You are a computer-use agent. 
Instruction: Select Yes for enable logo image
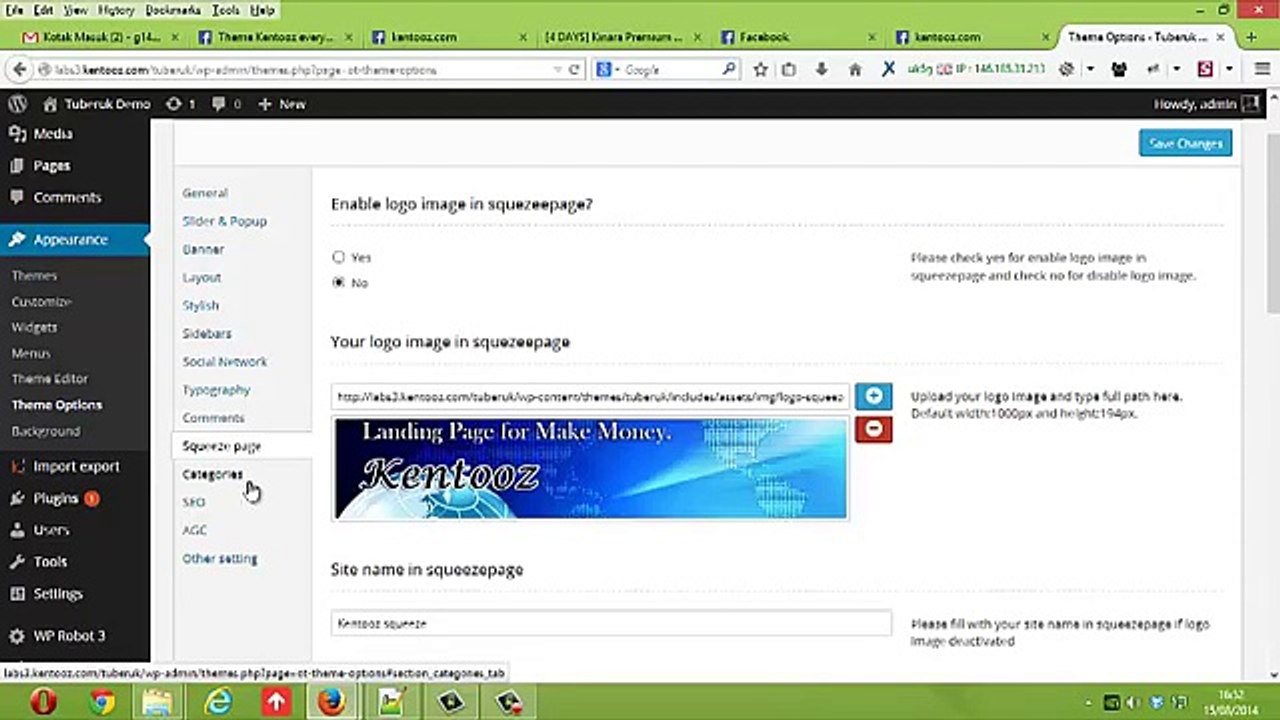pos(338,257)
